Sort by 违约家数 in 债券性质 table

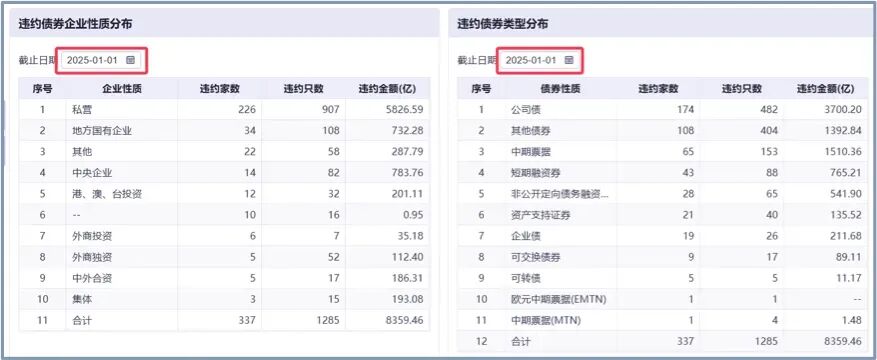(658, 89)
